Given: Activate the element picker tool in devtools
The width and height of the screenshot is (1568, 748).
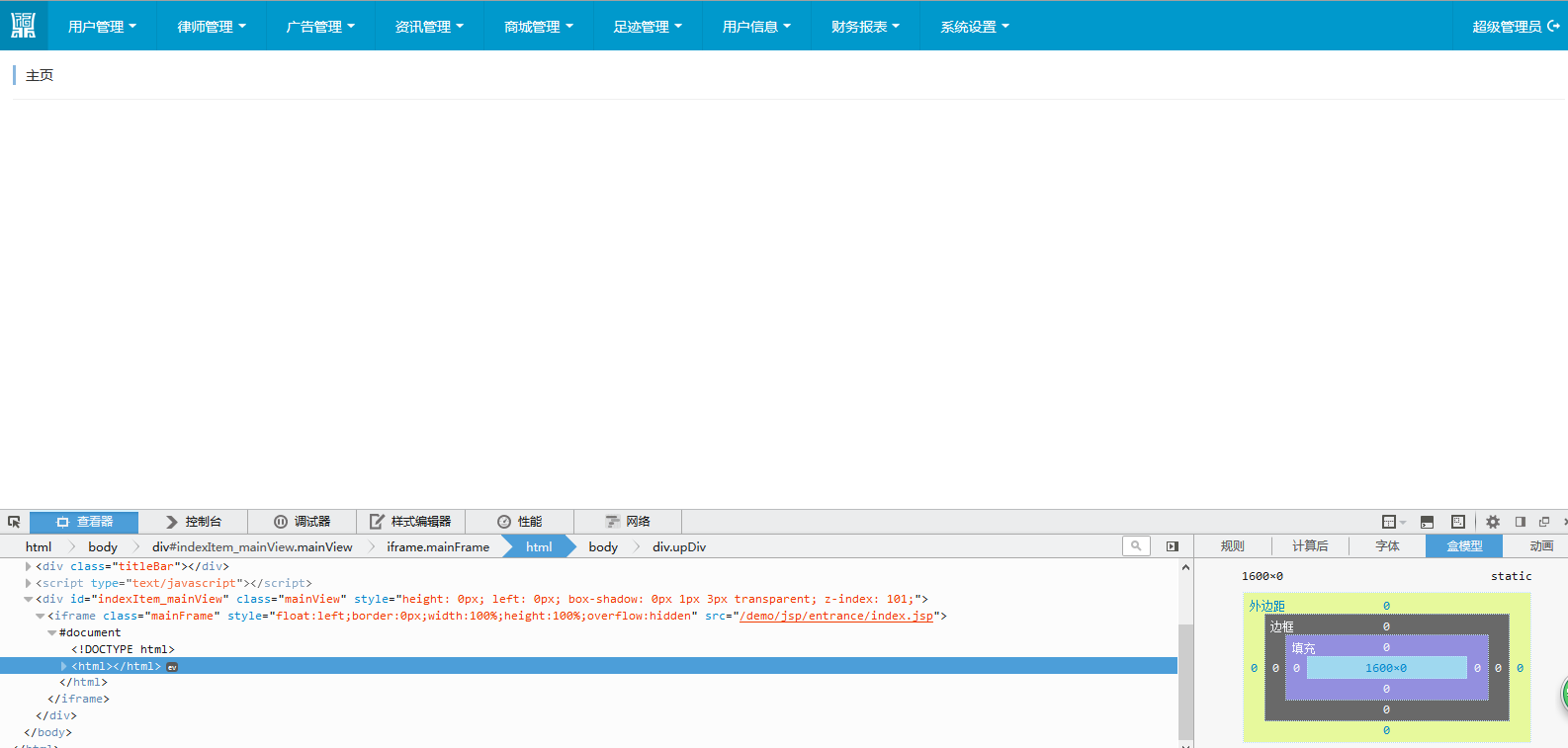Looking at the screenshot, I should coord(14,522).
